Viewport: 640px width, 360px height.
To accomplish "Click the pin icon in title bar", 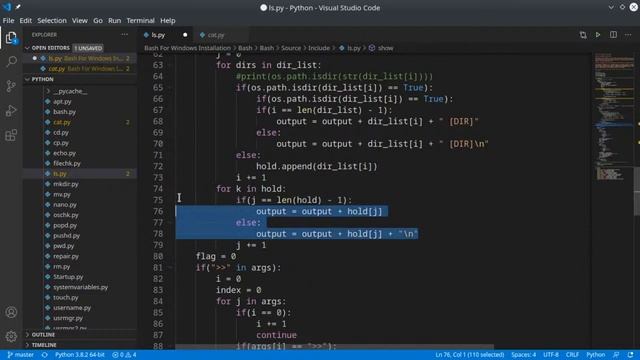I will (18, 7).
